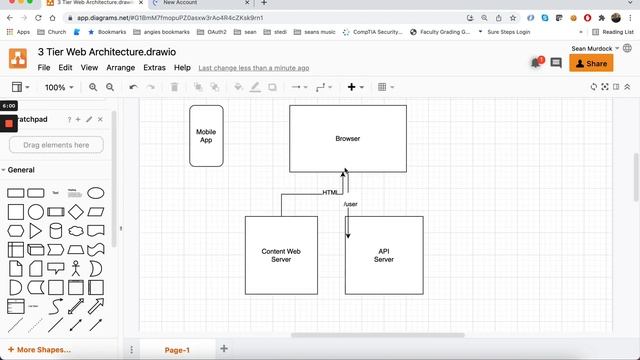This screenshot has height=360, width=640.
Task: Select the API Server box on canvas
Action: click(x=384, y=256)
